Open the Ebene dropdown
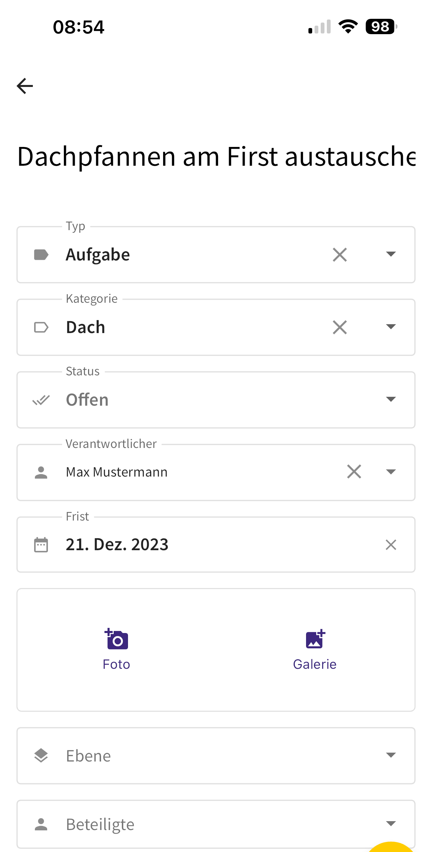Viewport: 432px width, 852px height. coord(216,756)
